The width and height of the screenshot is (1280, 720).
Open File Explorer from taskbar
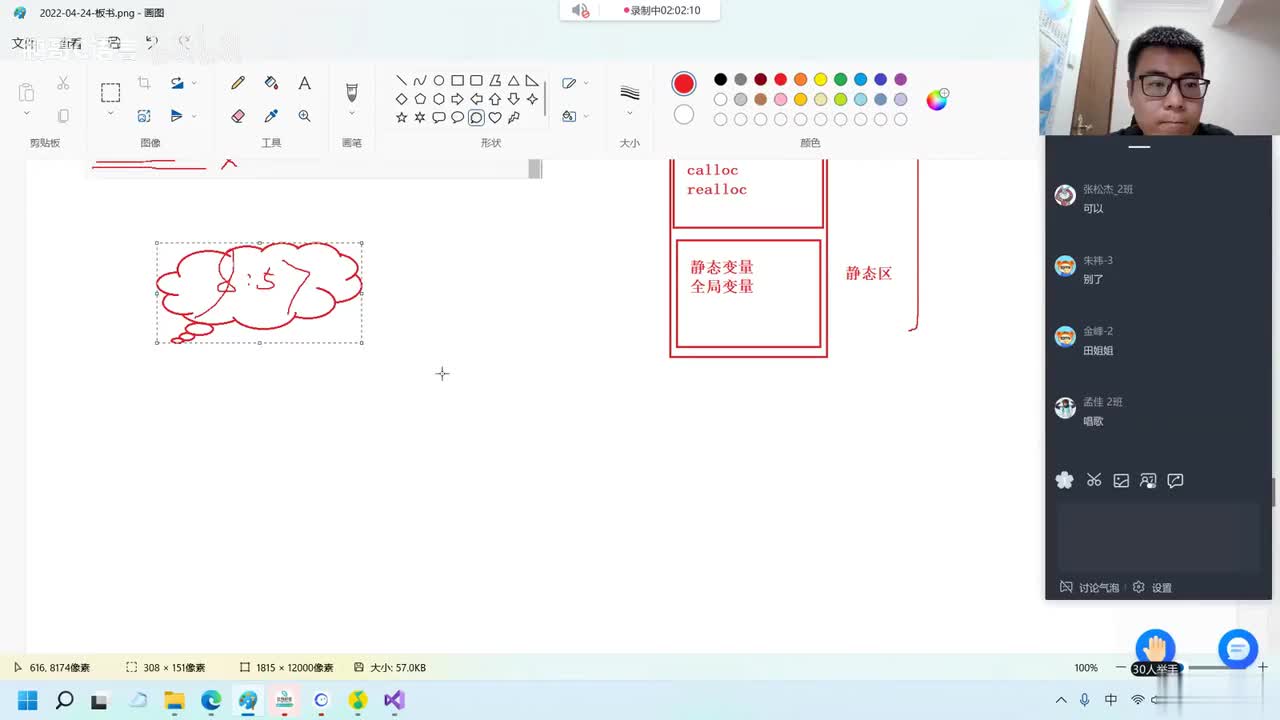click(x=174, y=700)
